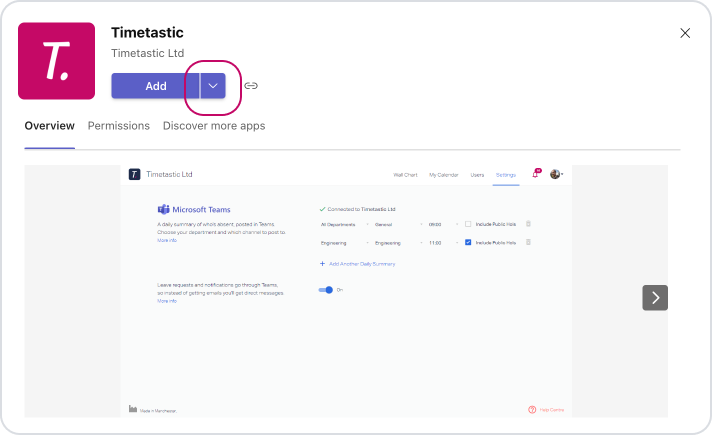
Task: Uncheck Include Public Hols for Engineering row
Action: coord(468,242)
